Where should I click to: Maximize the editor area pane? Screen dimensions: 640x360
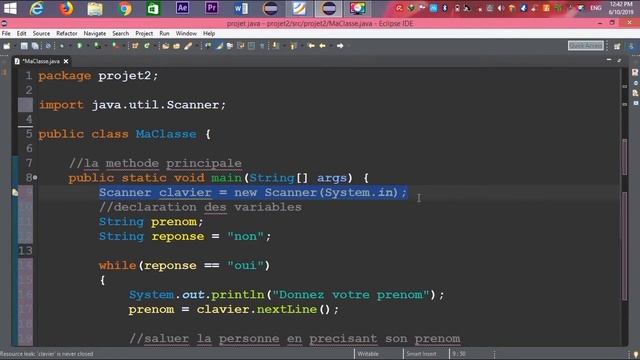coord(620,60)
